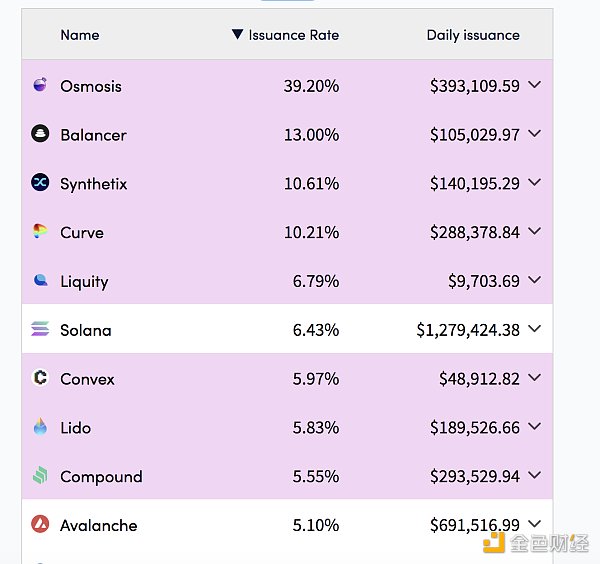Expand the Compound row chevron

point(535,476)
